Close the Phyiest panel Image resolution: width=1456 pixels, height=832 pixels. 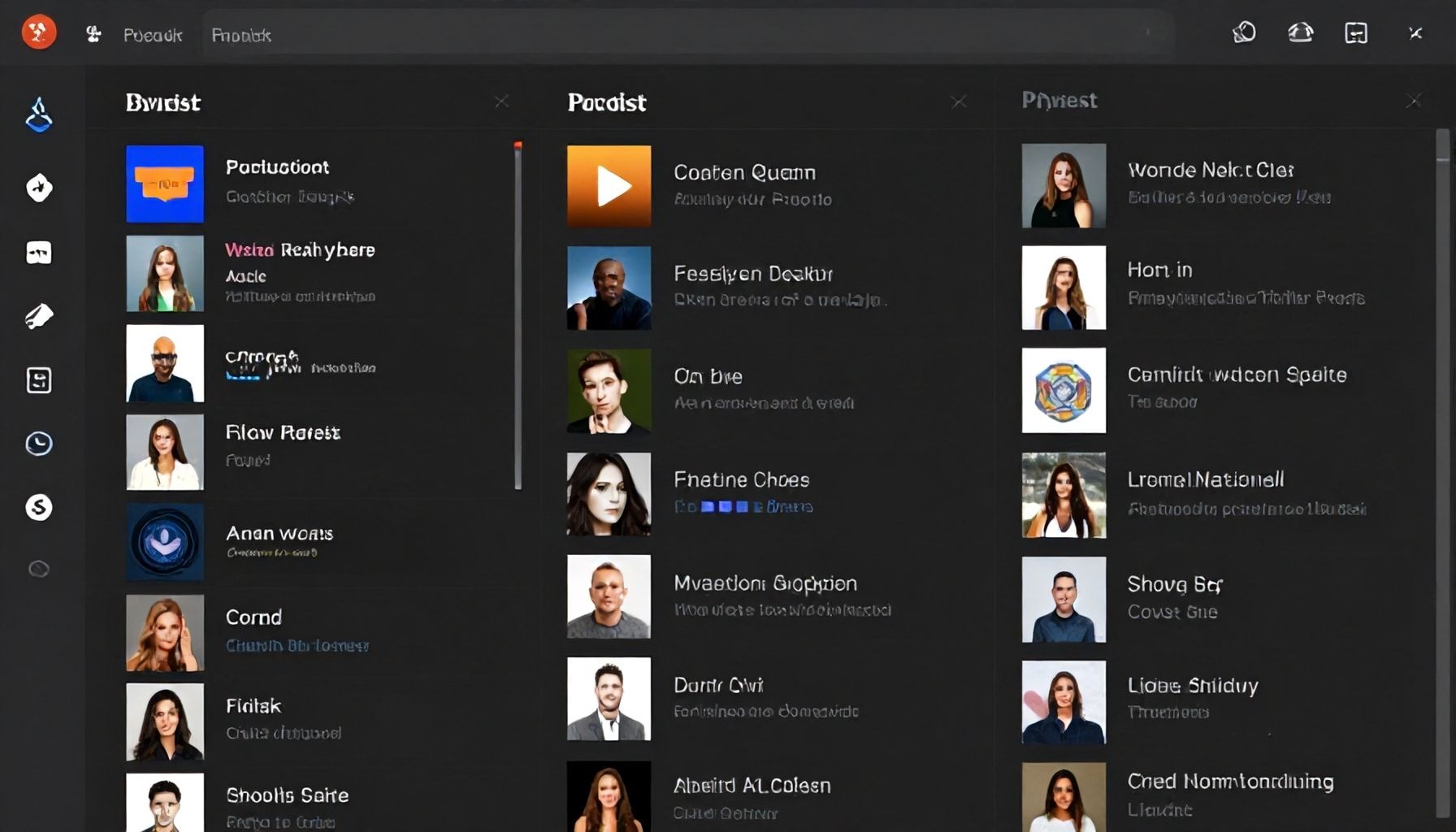(x=1414, y=101)
